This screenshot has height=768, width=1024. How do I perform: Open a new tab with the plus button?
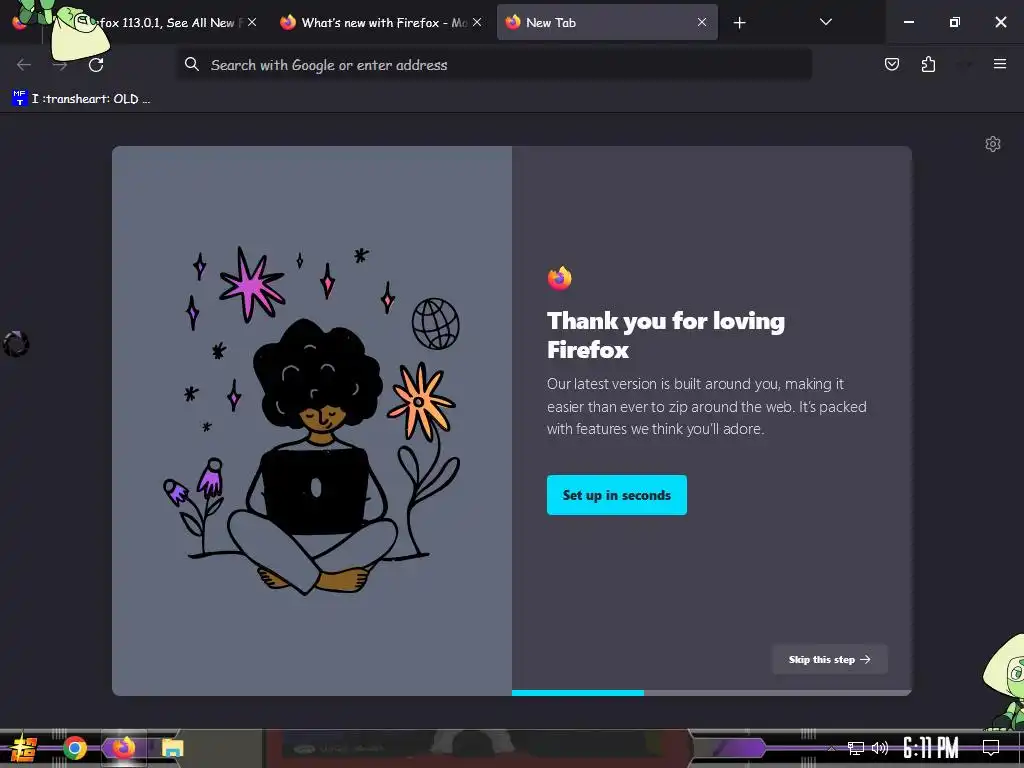point(739,23)
